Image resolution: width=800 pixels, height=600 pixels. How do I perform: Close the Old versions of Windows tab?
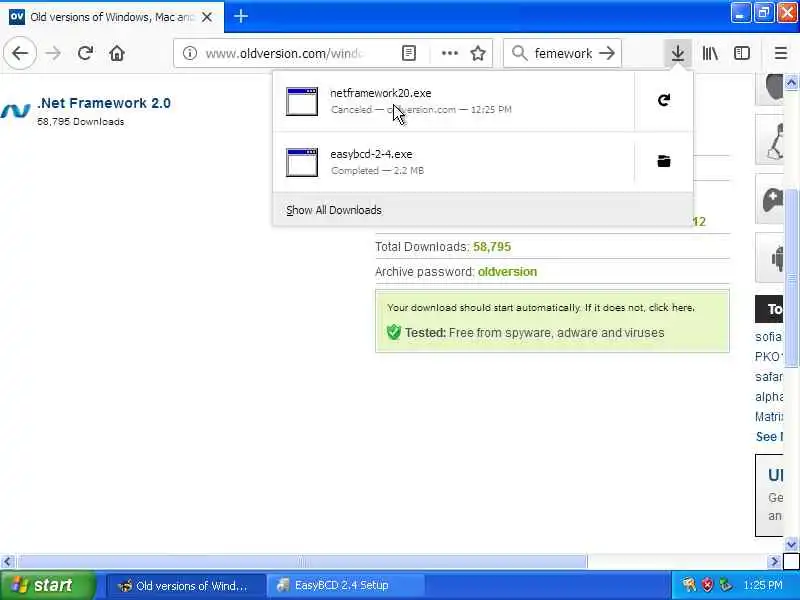pyautogui.click(x=207, y=17)
